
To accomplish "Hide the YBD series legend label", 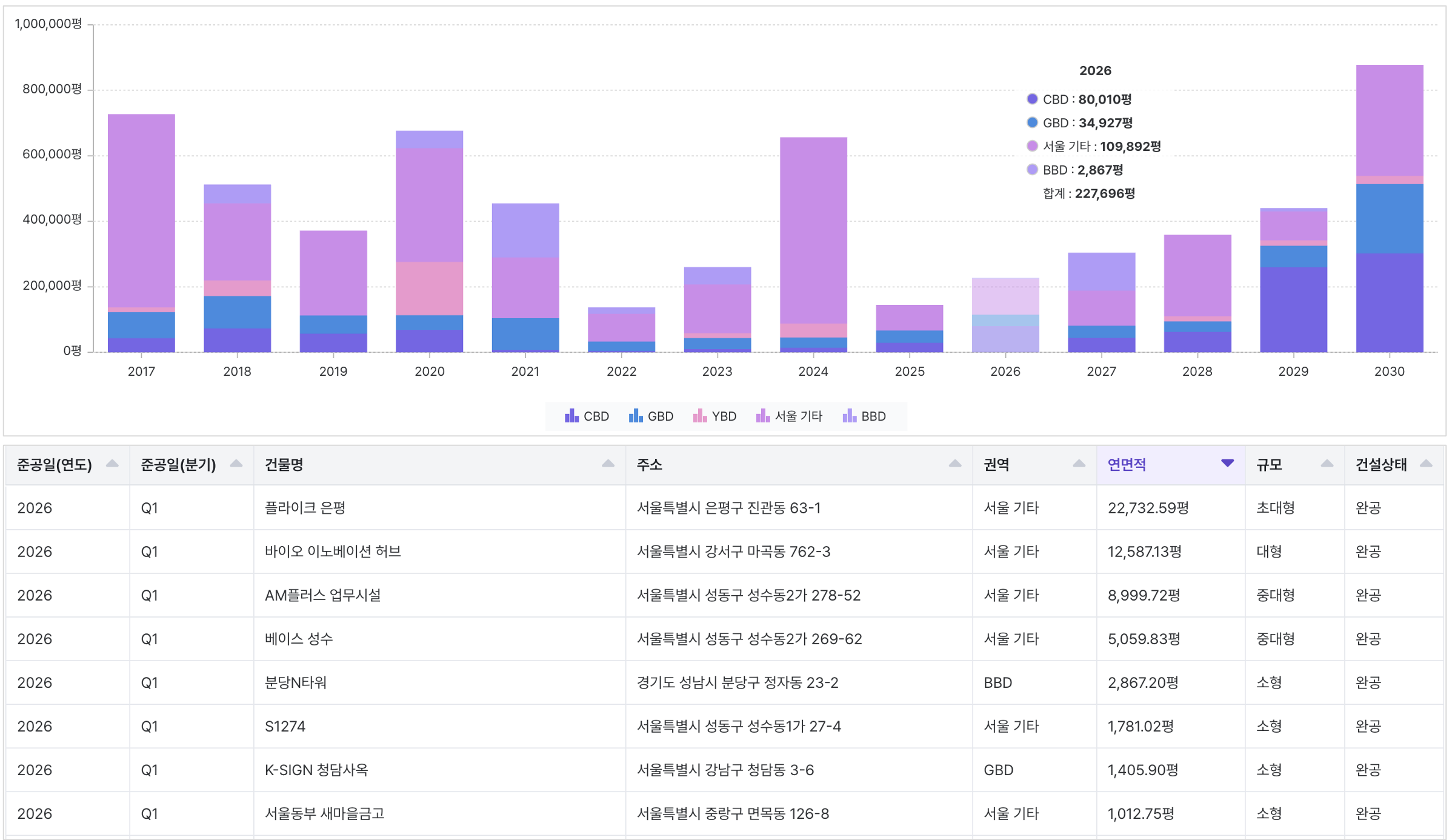I will pyautogui.click(x=724, y=416).
